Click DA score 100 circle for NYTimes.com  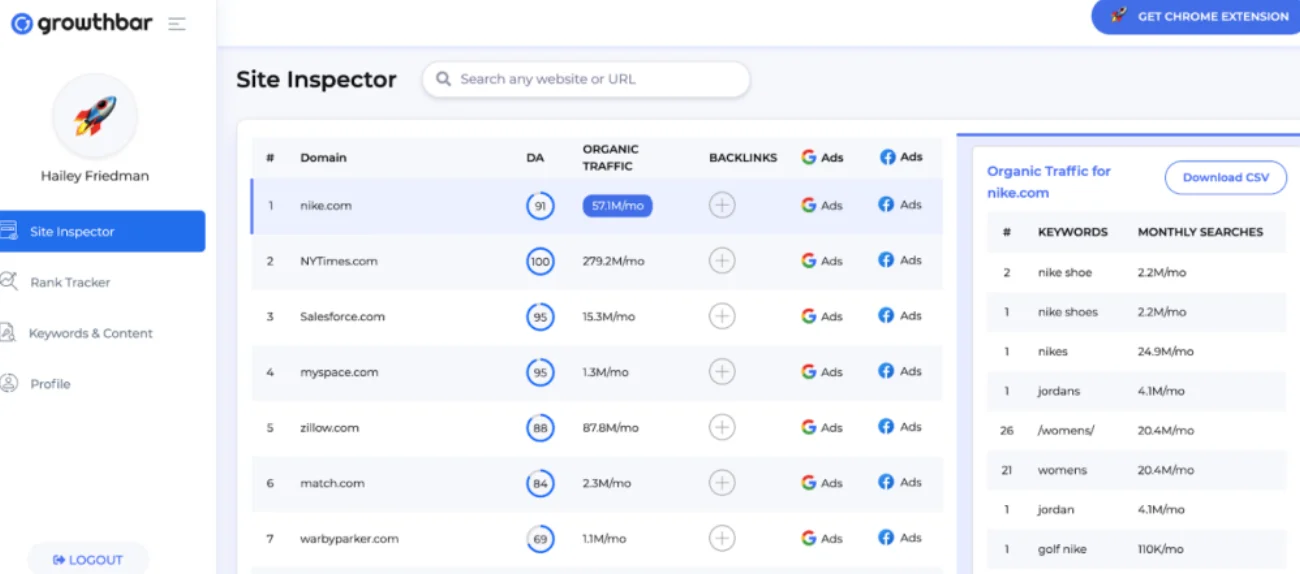click(540, 262)
